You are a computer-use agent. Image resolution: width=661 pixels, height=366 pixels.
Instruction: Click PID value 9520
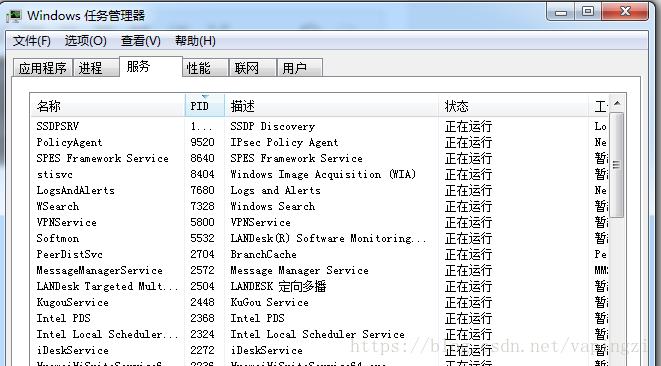click(202, 143)
